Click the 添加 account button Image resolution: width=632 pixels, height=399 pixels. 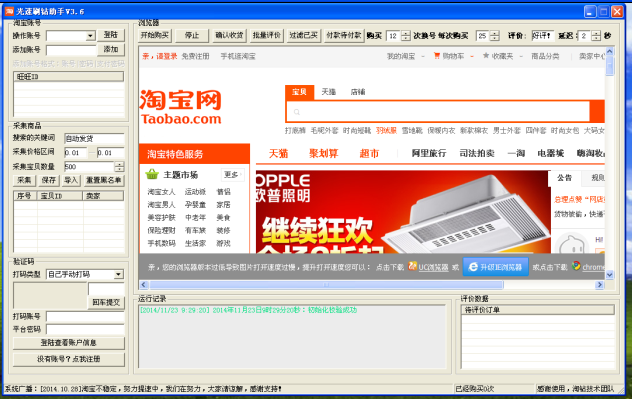pos(111,50)
